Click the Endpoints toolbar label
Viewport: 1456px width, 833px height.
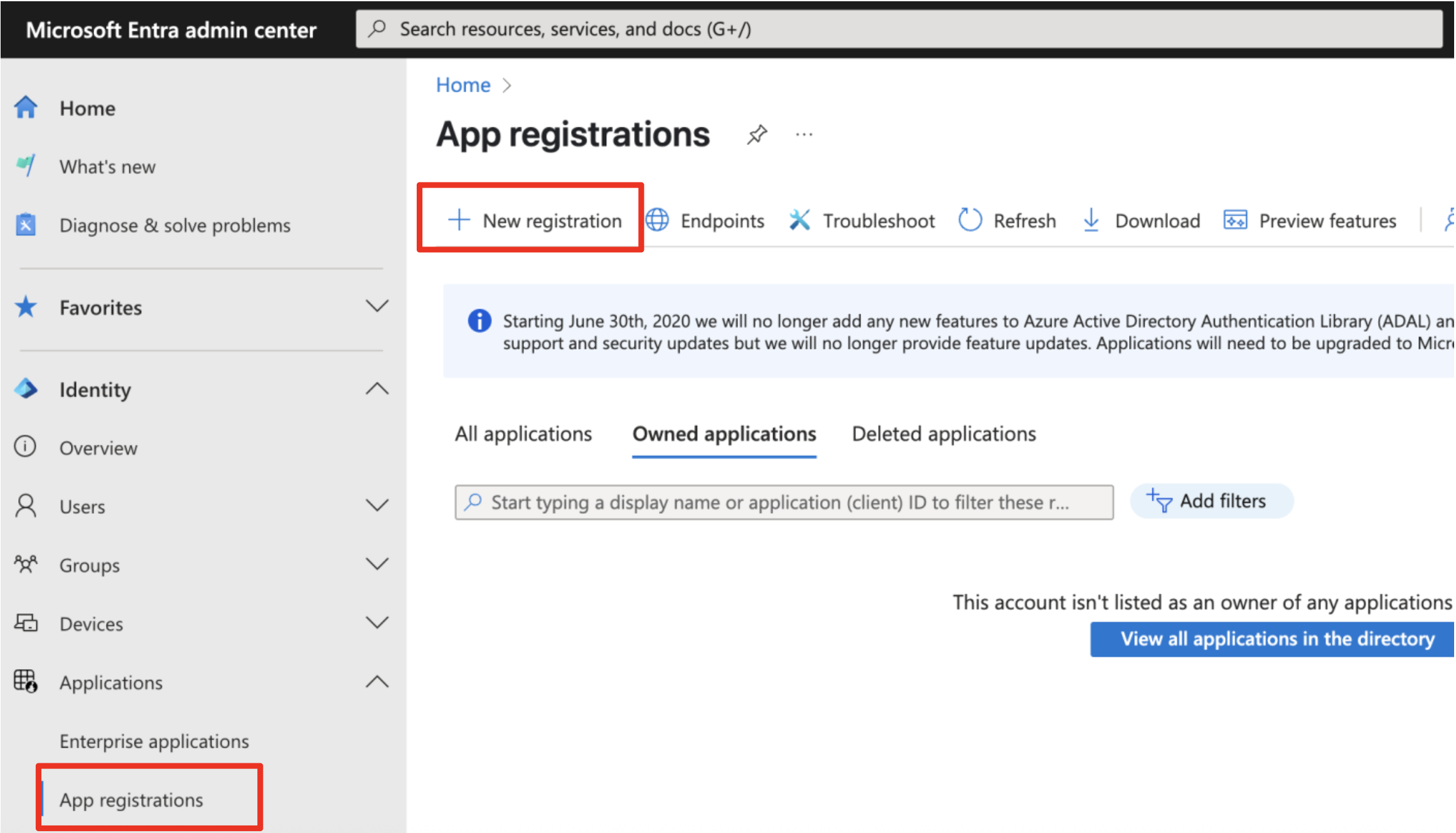[x=722, y=221]
